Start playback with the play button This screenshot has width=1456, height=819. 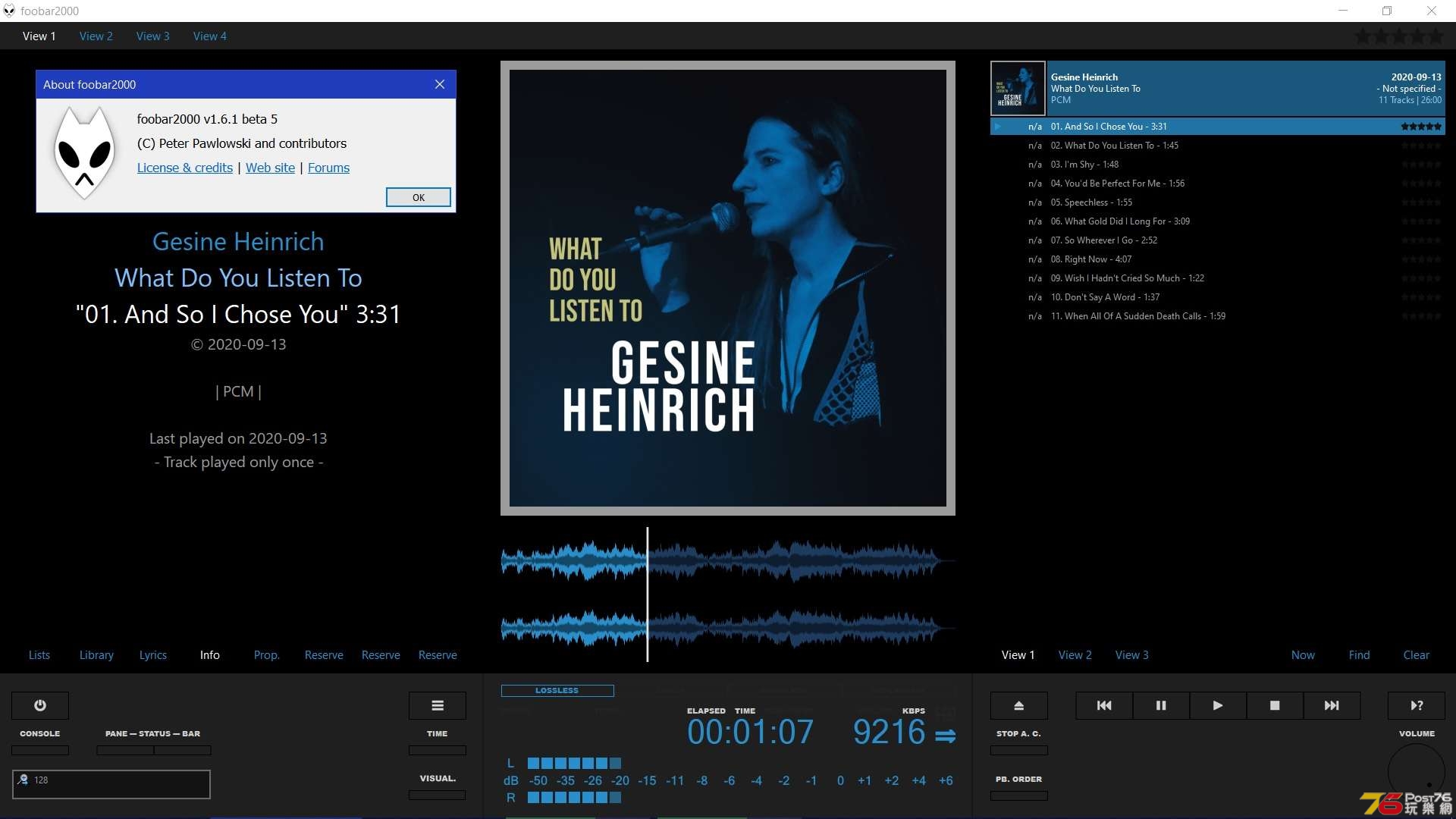[1218, 705]
